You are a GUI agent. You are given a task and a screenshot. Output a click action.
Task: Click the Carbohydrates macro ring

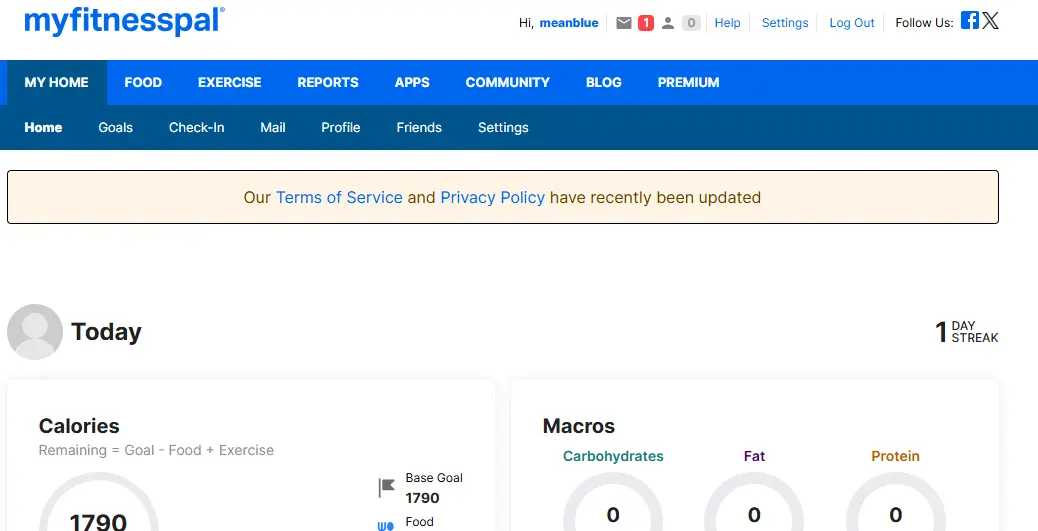613,503
